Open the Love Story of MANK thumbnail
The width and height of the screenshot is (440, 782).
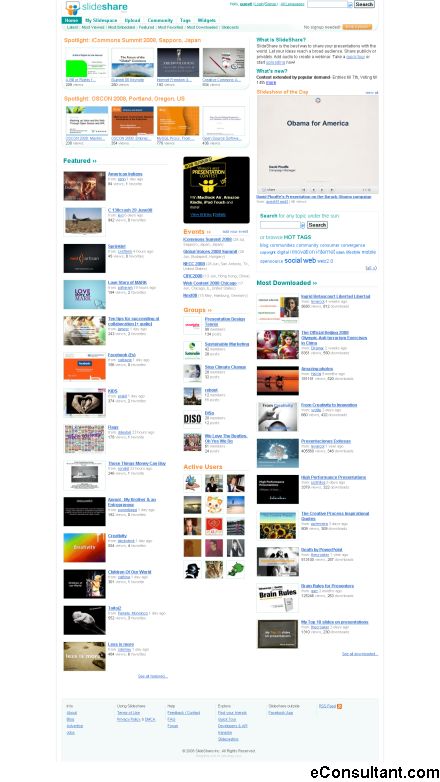click(x=84, y=294)
